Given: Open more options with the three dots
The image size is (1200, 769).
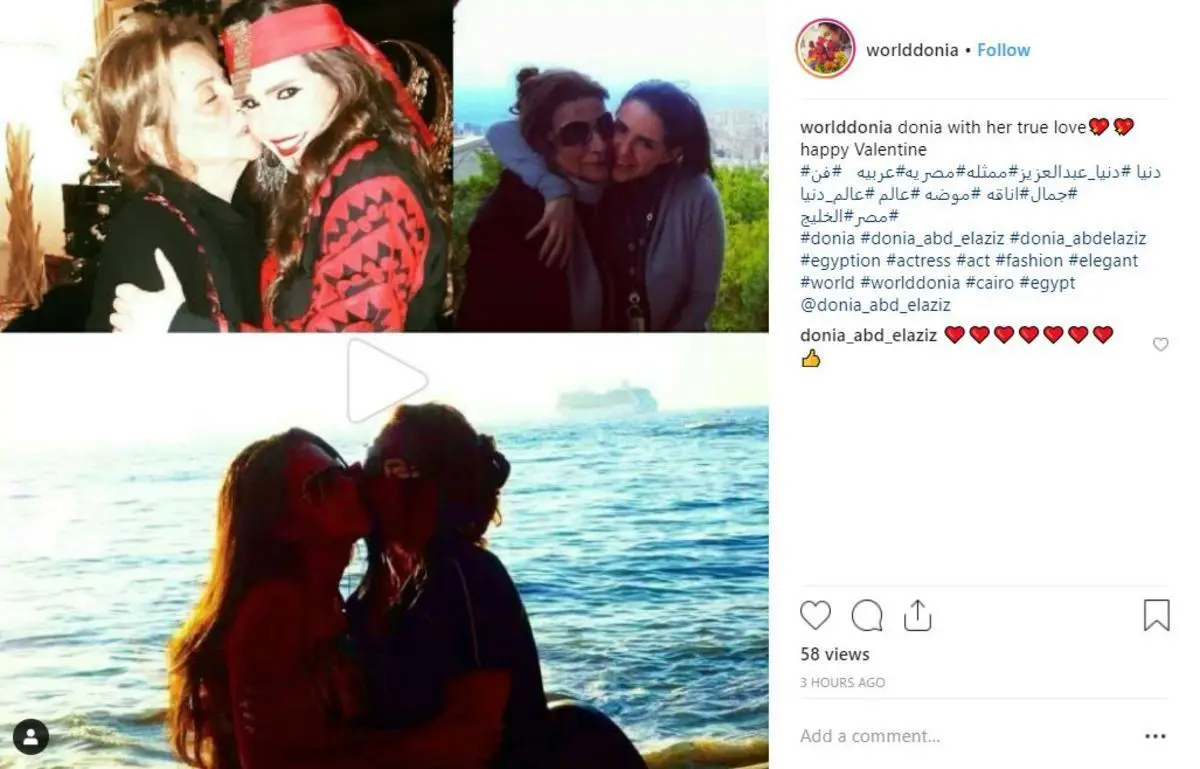Looking at the screenshot, I should tap(1156, 737).
